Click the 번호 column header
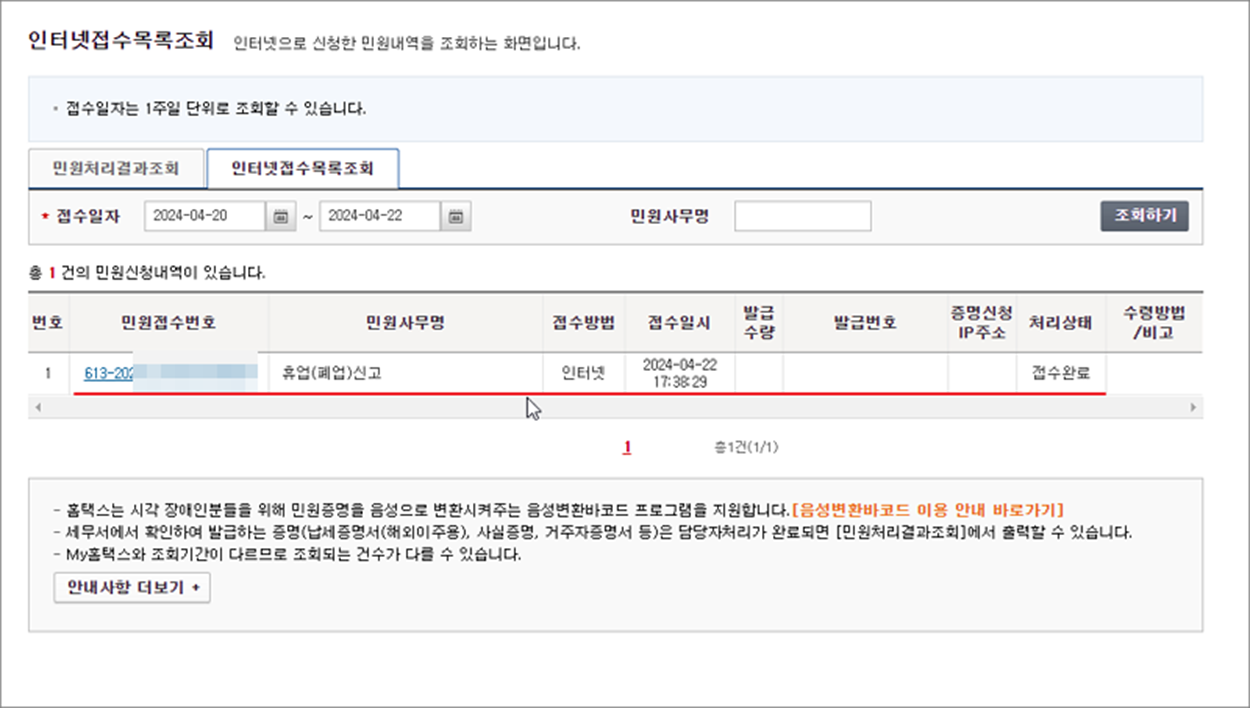1250x708 pixels. 48,323
